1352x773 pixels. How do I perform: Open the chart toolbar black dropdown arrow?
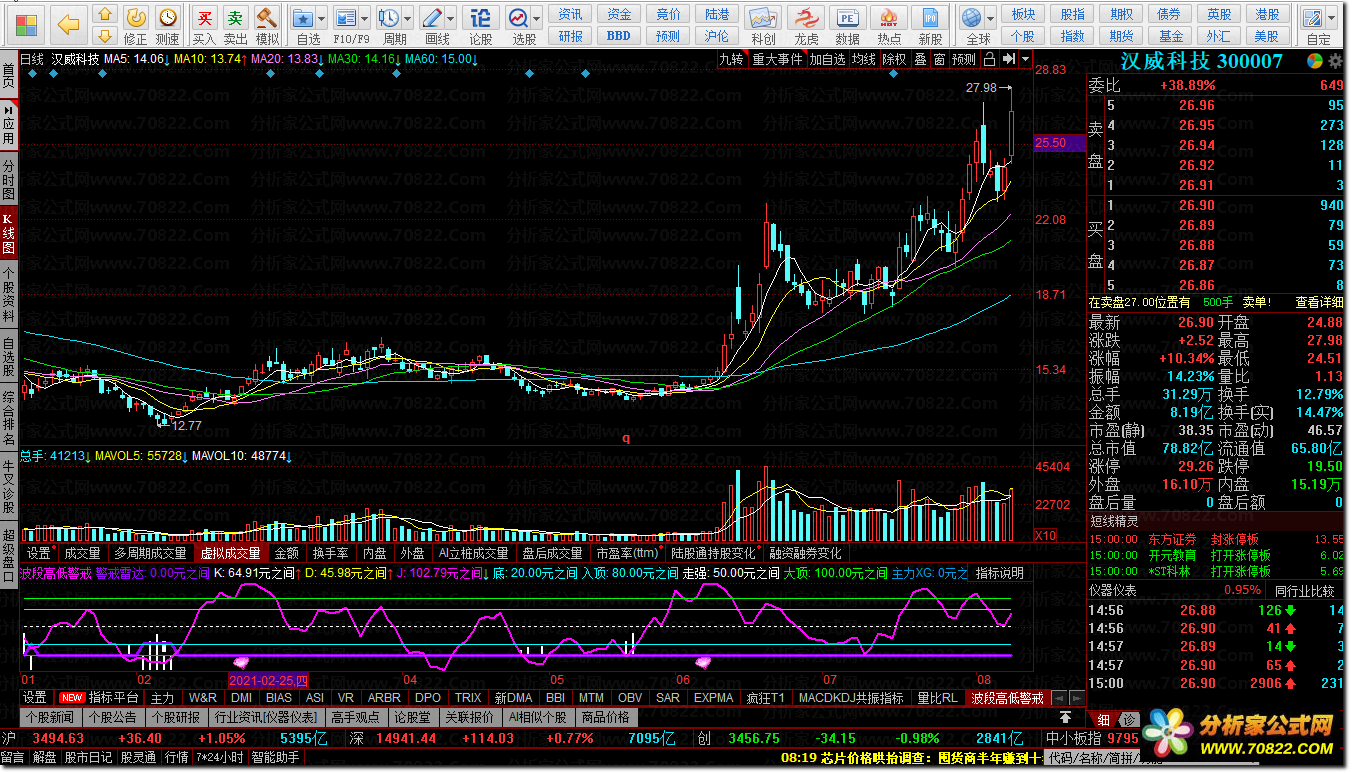click(1026, 59)
